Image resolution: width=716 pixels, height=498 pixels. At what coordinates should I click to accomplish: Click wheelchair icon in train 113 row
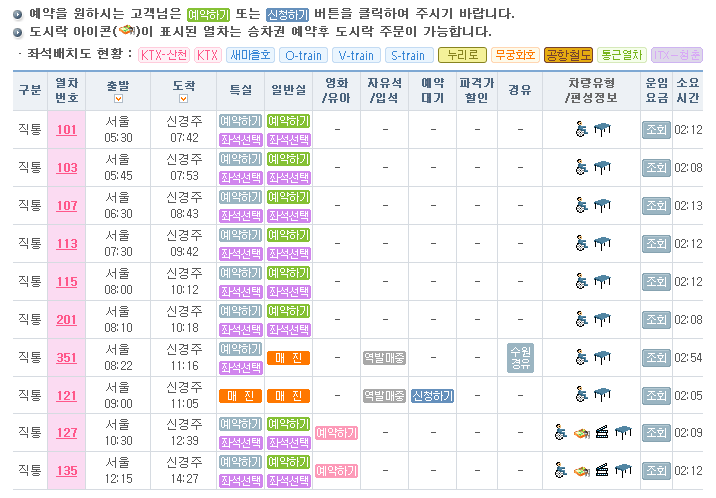pyautogui.click(x=581, y=243)
